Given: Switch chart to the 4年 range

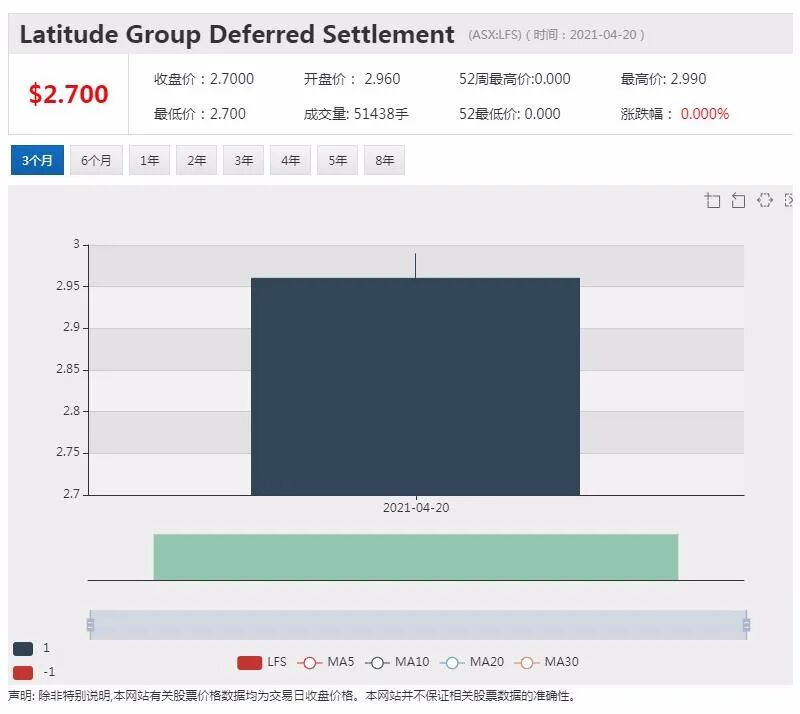Looking at the screenshot, I should (x=290, y=160).
